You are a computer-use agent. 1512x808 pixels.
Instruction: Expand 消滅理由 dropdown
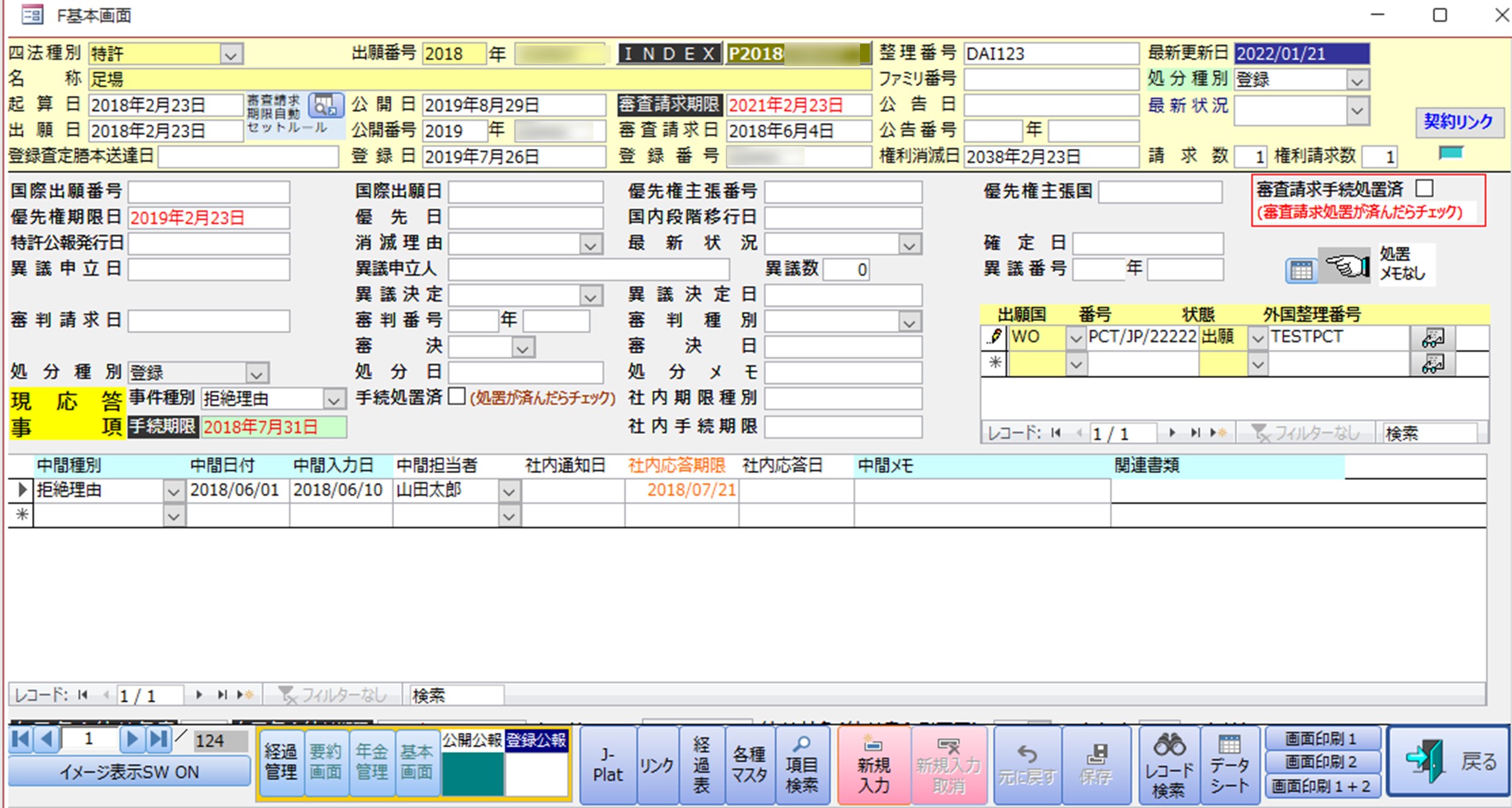click(590, 244)
